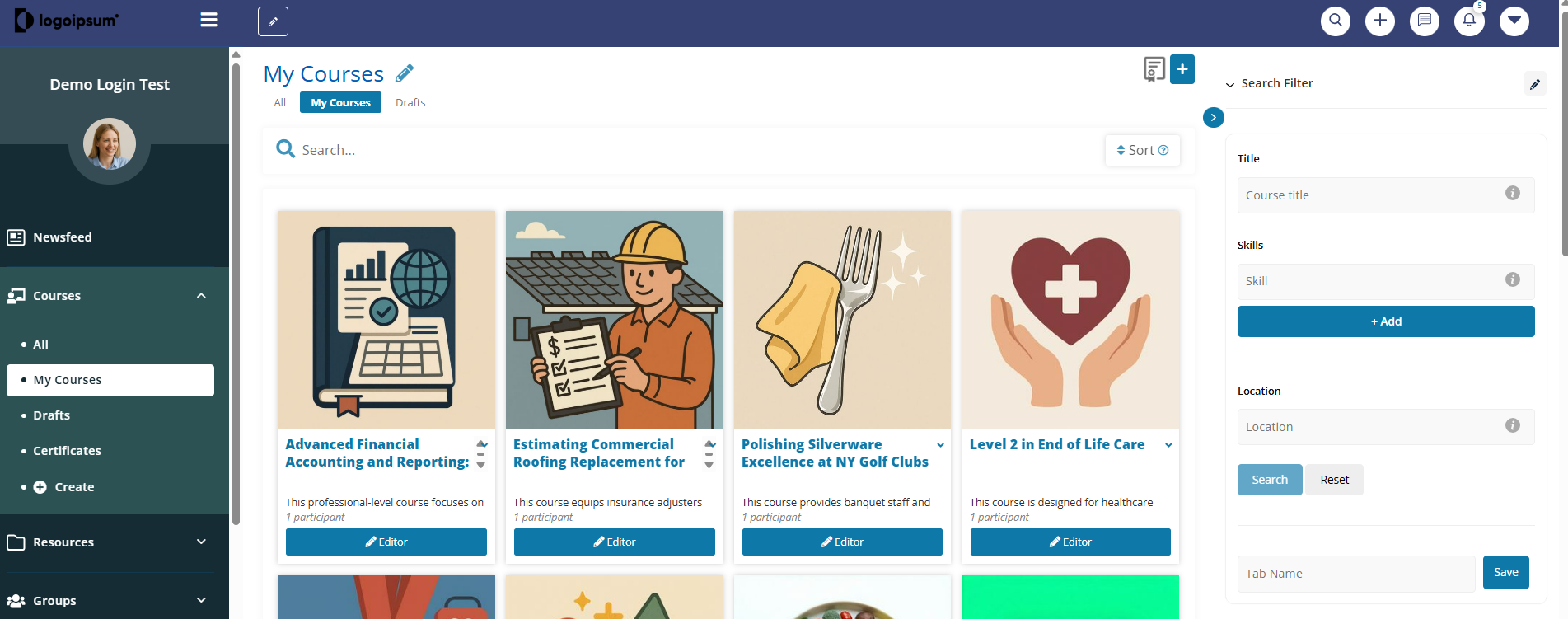Edit the Search Filter with pencil icon
The height and width of the screenshot is (619, 1568).
[1534, 84]
